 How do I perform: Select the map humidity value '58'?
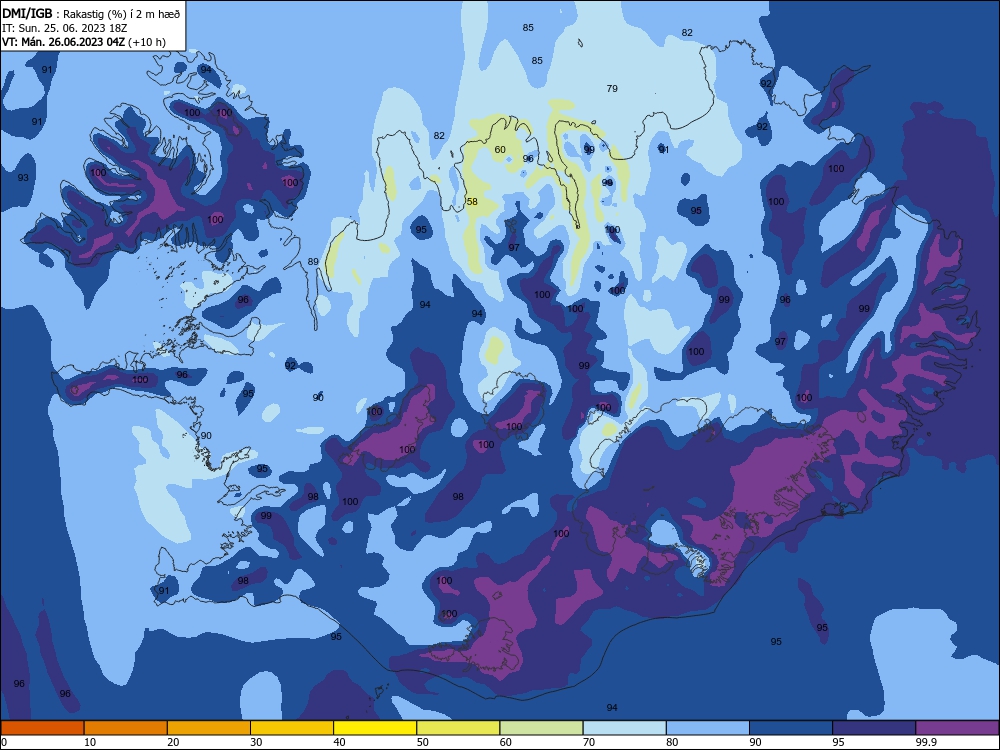click(472, 202)
